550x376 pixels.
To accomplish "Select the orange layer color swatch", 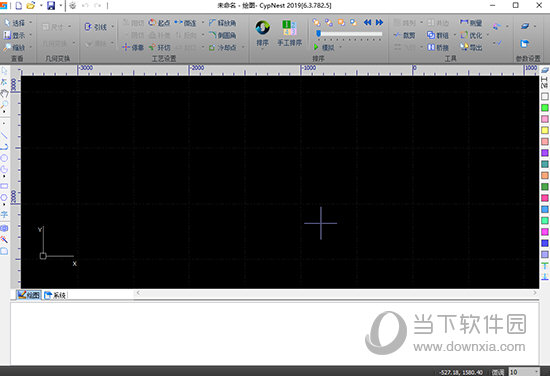I will [x=544, y=175].
